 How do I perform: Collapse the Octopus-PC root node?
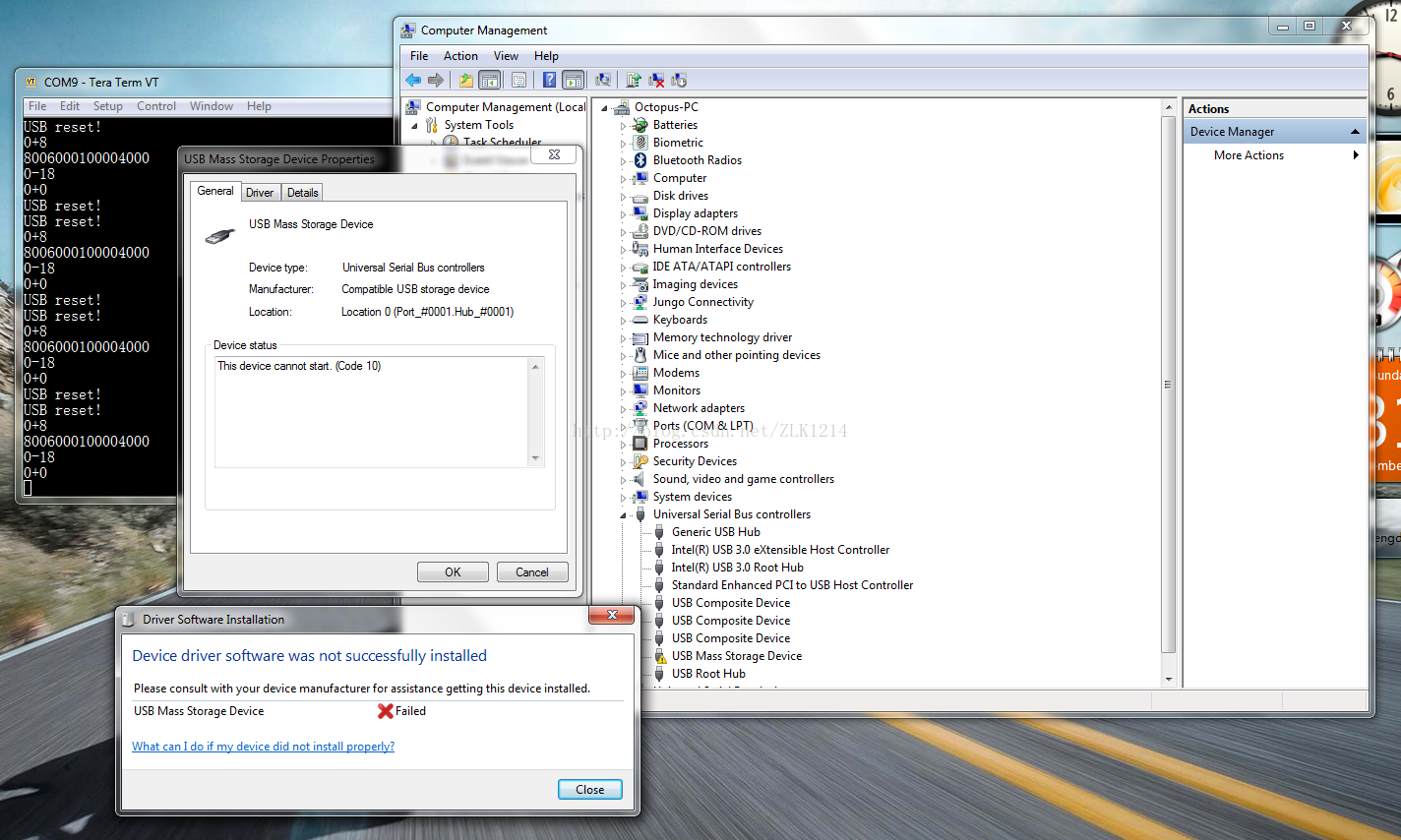(604, 108)
